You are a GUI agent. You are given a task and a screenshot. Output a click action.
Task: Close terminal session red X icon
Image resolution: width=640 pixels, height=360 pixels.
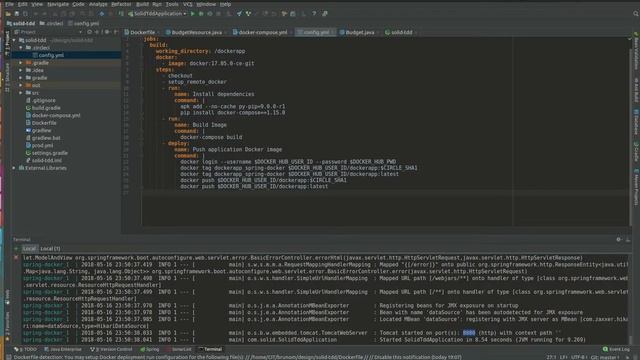tap(16, 258)
